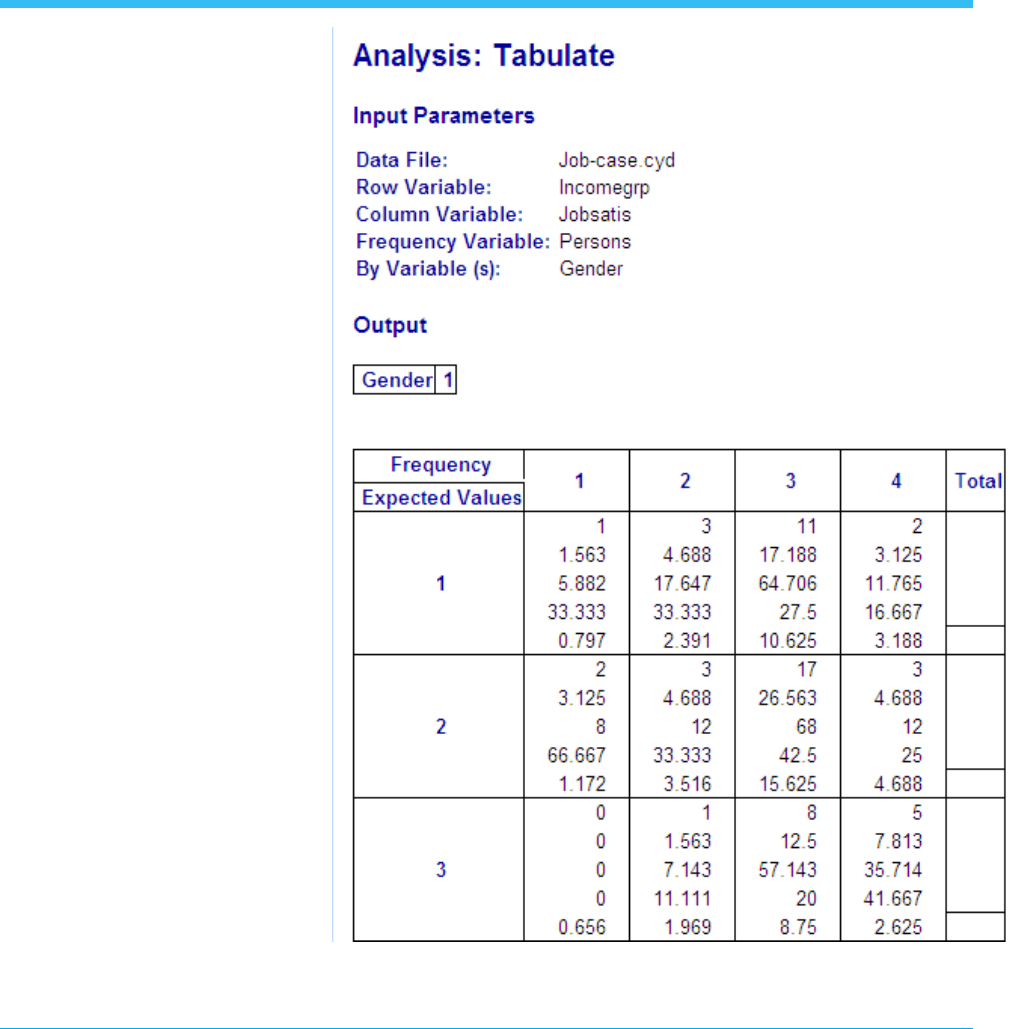Viewport: 1024px width, 1029px height.
Task: Select the value "Jobsatis"
Action: point(595,214)
